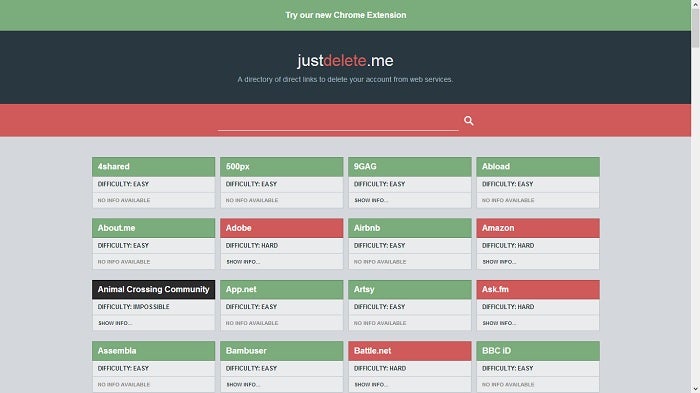
Task: Expand Show Info under Ask.fm
Action: [x=499, y=323]
